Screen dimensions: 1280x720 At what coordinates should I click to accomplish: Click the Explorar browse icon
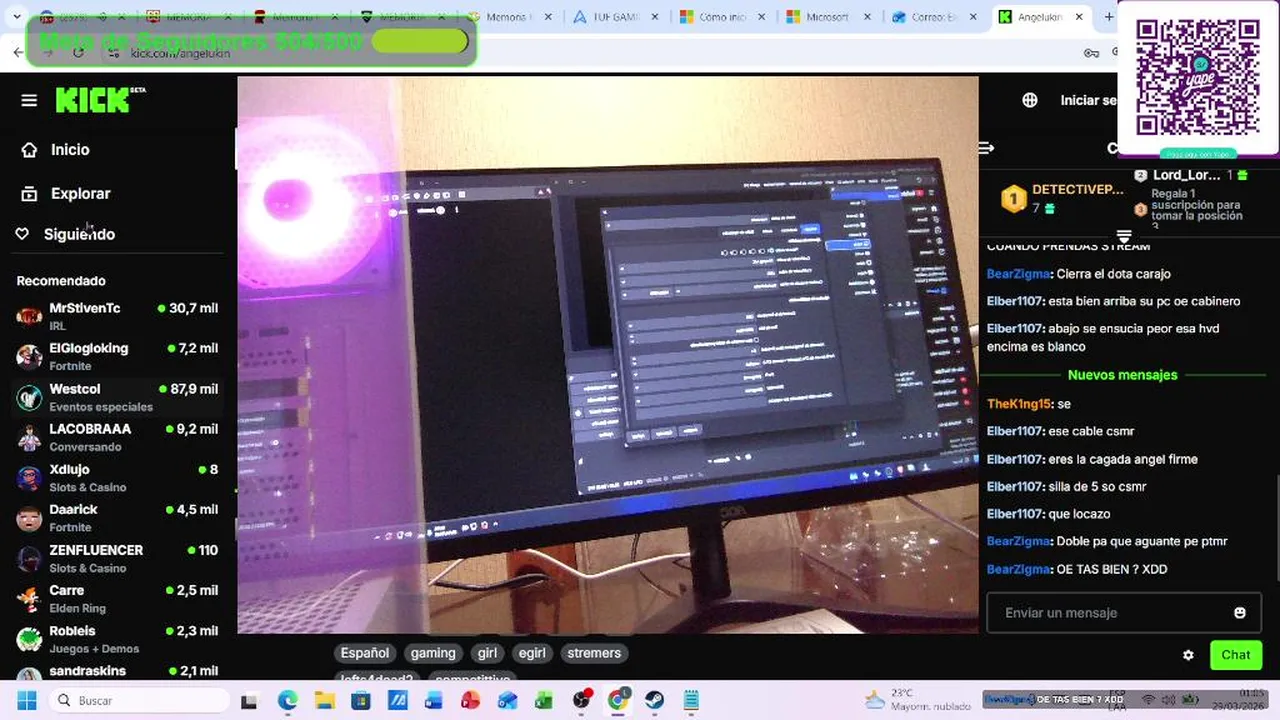(30, 194)
